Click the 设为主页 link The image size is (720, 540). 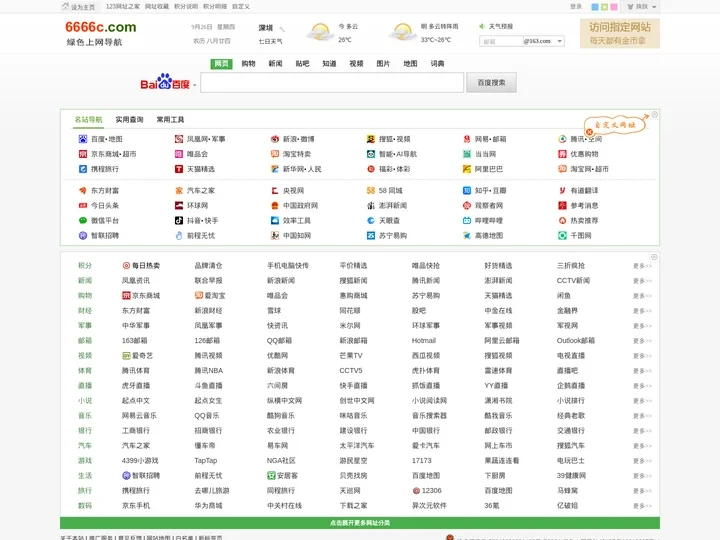pyautogui.click(x=79, y=6)
